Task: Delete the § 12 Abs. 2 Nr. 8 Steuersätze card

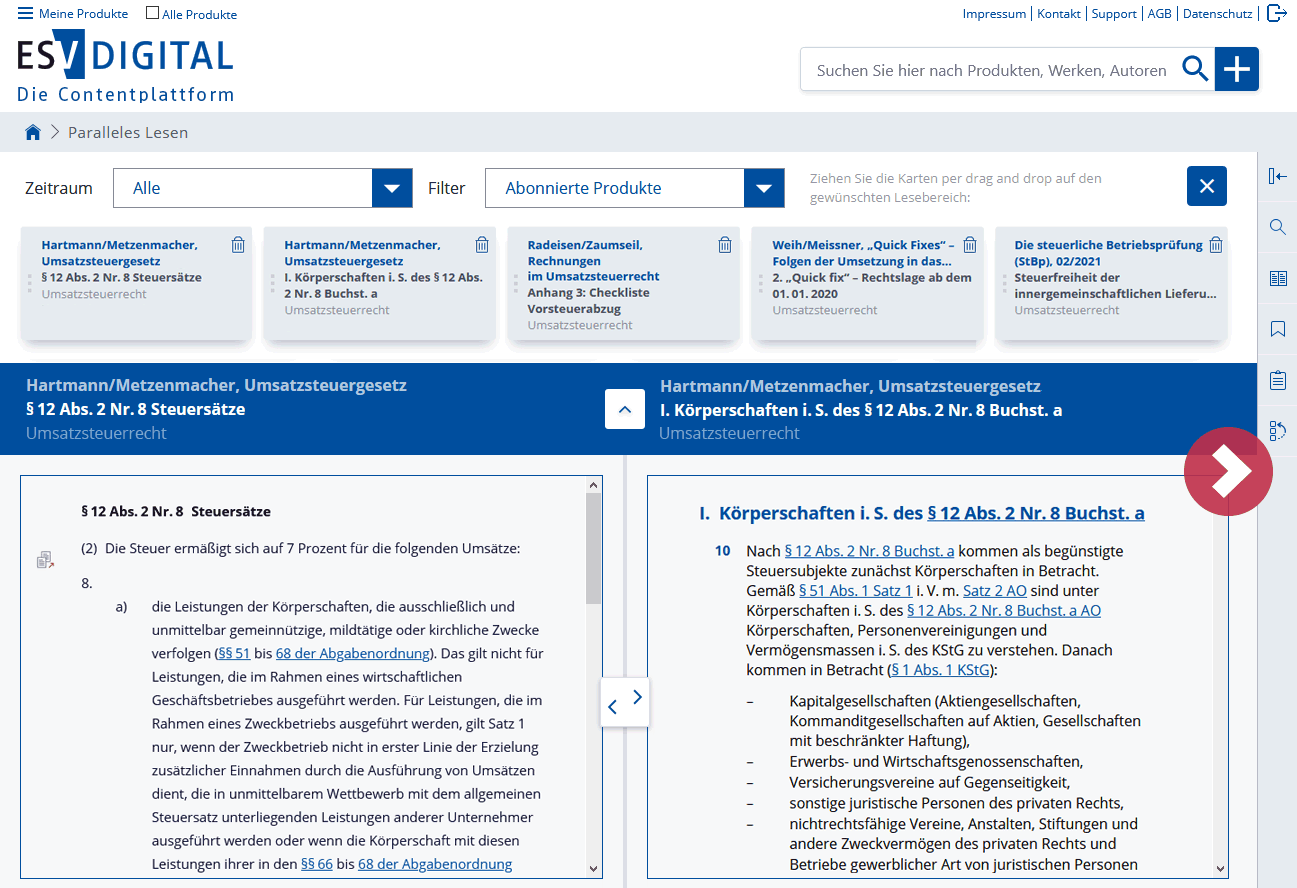Action: (x=238, y=245)
